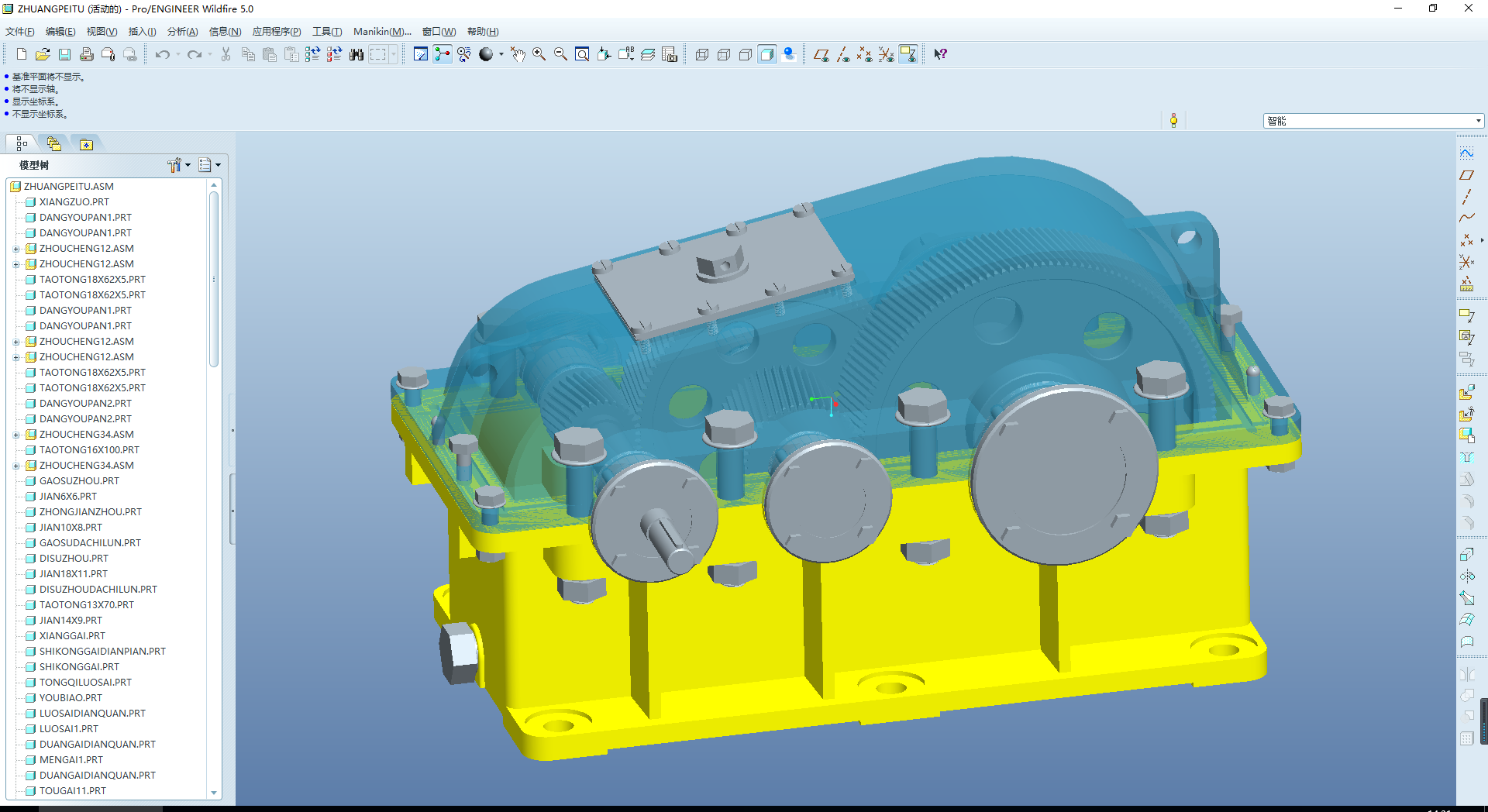Open the 文件(F) menu
Image resolution: width=1488 pixels, height=812 pixels.
point(20,32)
